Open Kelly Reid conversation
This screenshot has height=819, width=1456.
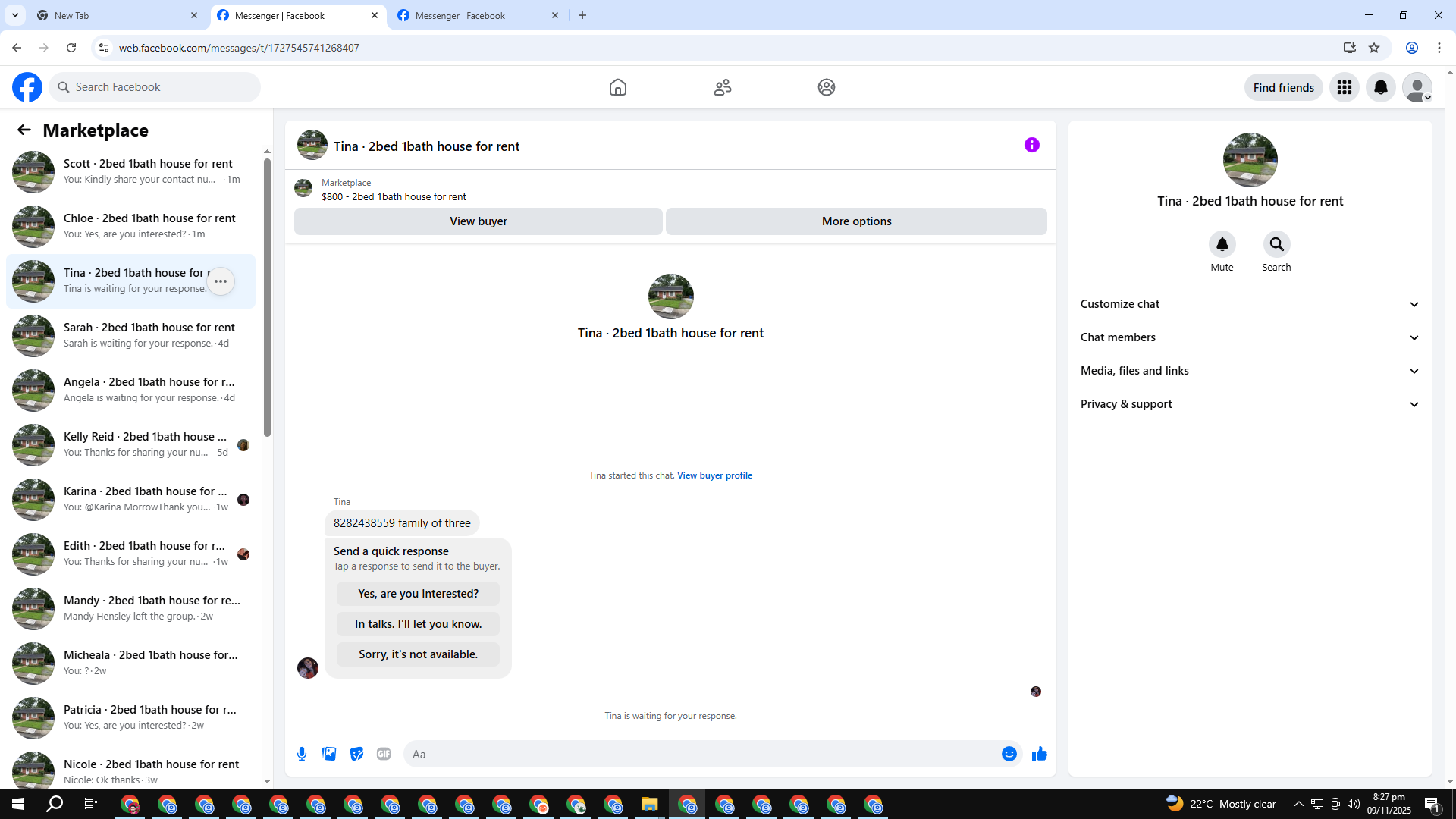pos(130,445)
